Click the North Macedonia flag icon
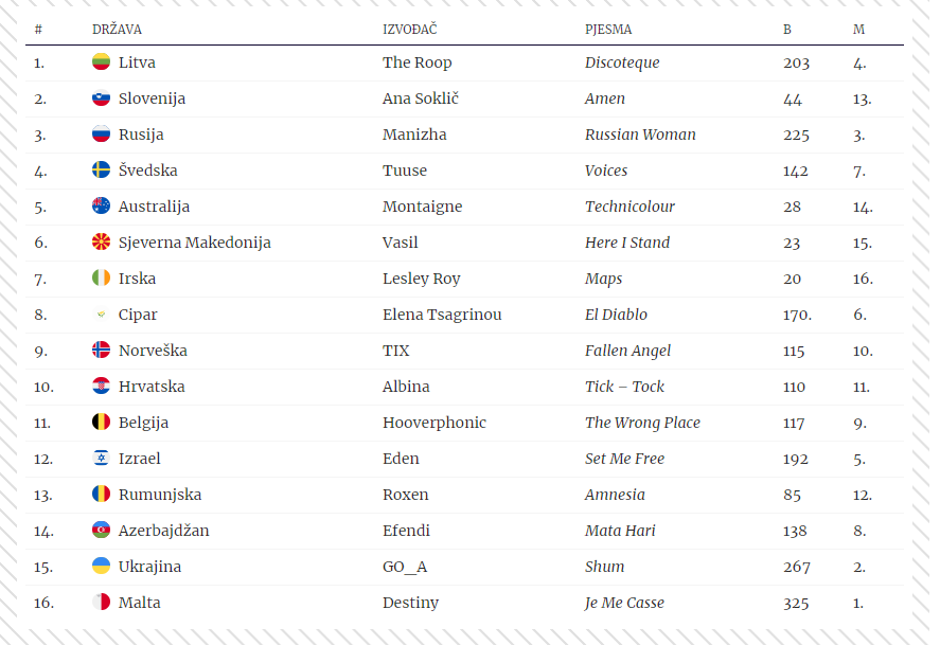This screenshot has height=645, width=940. pyautogui.click(x=101, y=242)
